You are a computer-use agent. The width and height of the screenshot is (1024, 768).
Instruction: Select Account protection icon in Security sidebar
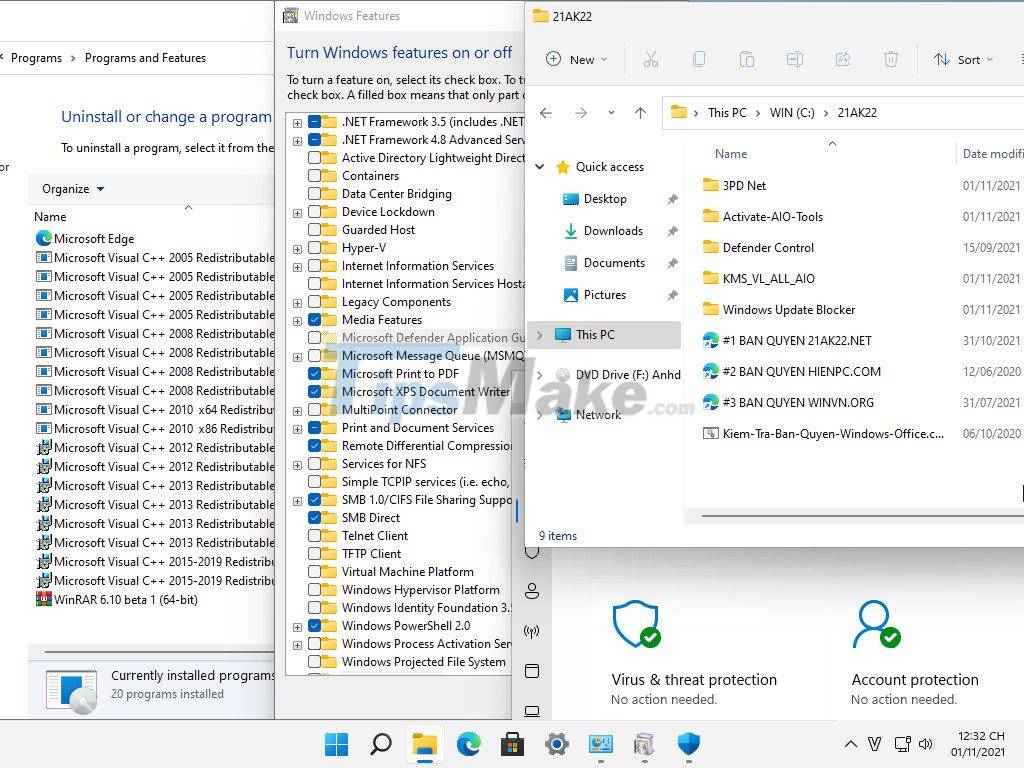(532, 591)
